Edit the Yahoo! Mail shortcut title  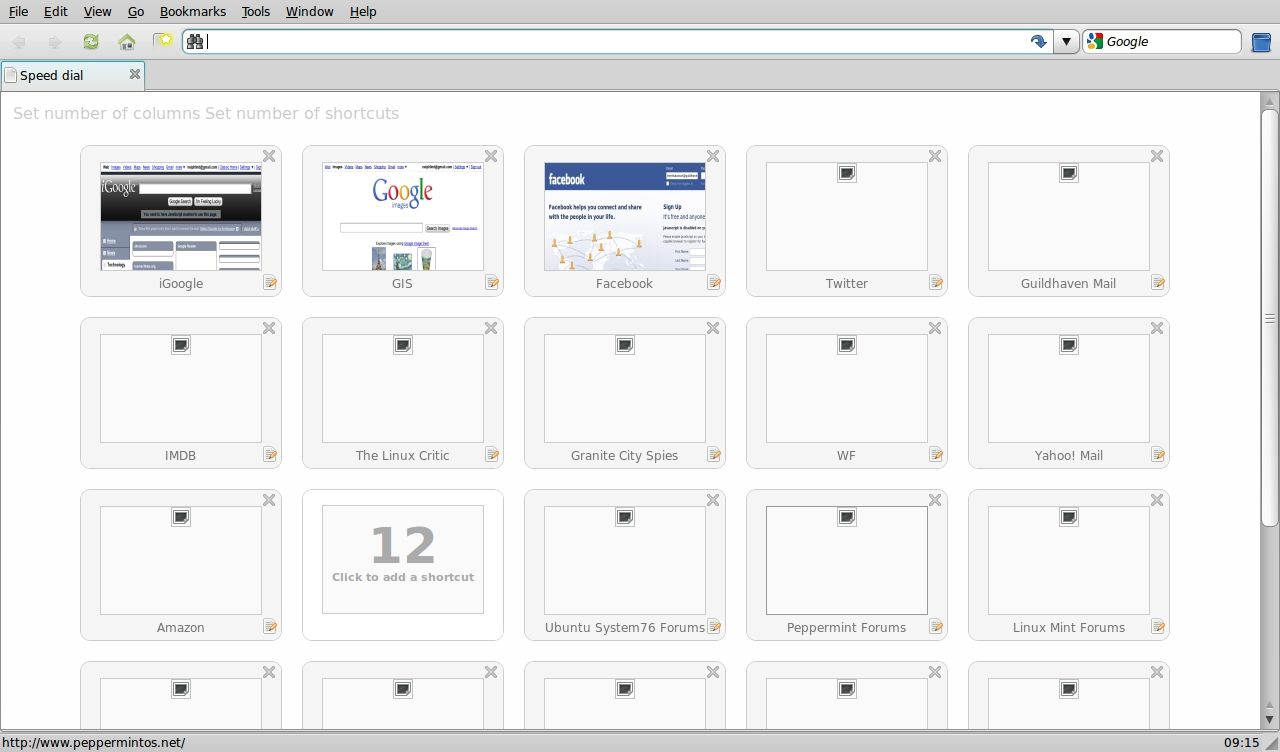(1158, 455)
